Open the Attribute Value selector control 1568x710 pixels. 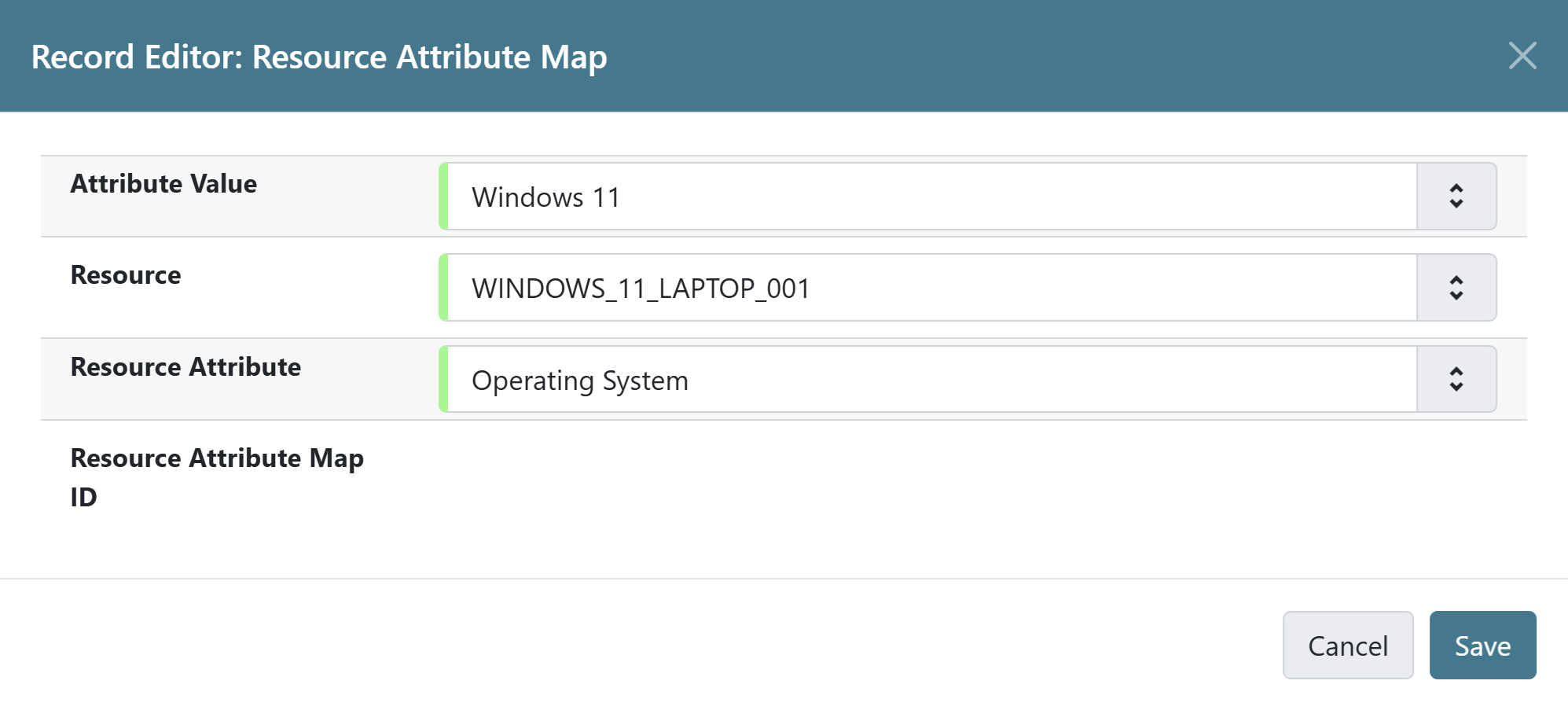[1456, 197]
